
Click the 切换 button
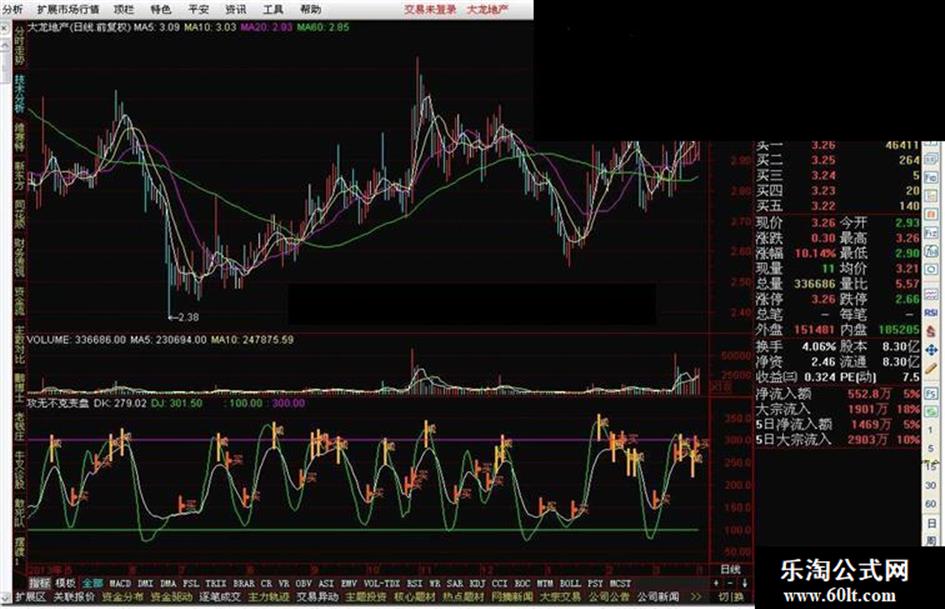[x=731, y=597]
